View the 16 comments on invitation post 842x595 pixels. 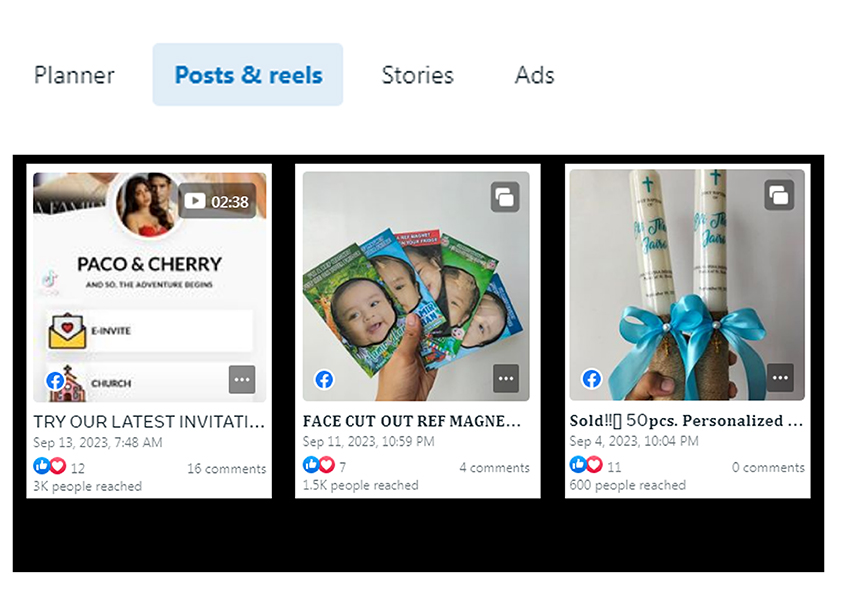[226, 468]
